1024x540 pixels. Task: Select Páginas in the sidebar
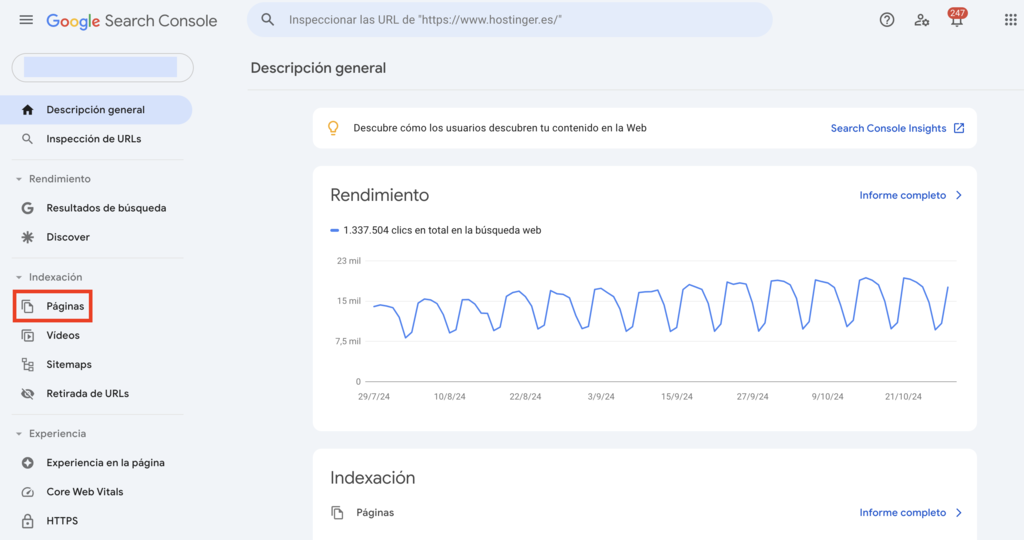click(64, 306)
